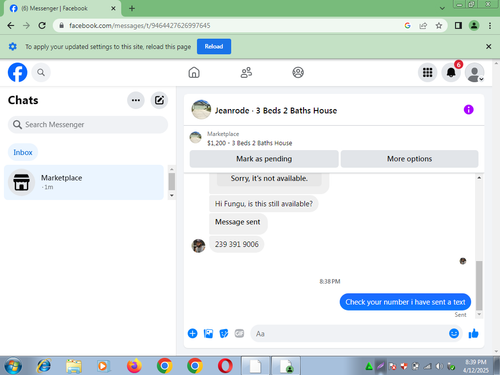Click the 'Check your number i have sent a text' bubble
This screenshot has width=500, height=375.
405,302
